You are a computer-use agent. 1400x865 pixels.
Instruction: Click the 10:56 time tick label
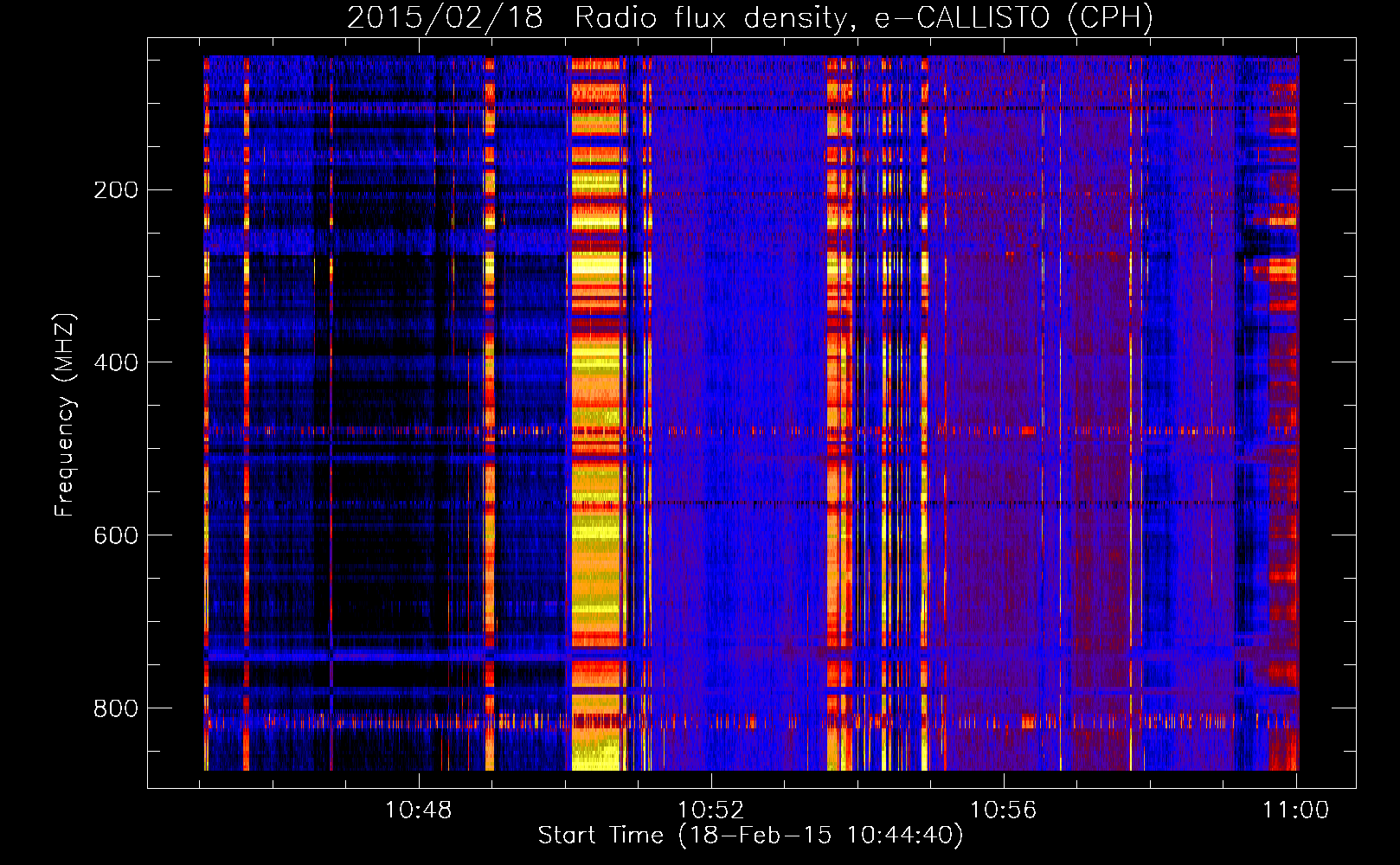(1003, 811)
